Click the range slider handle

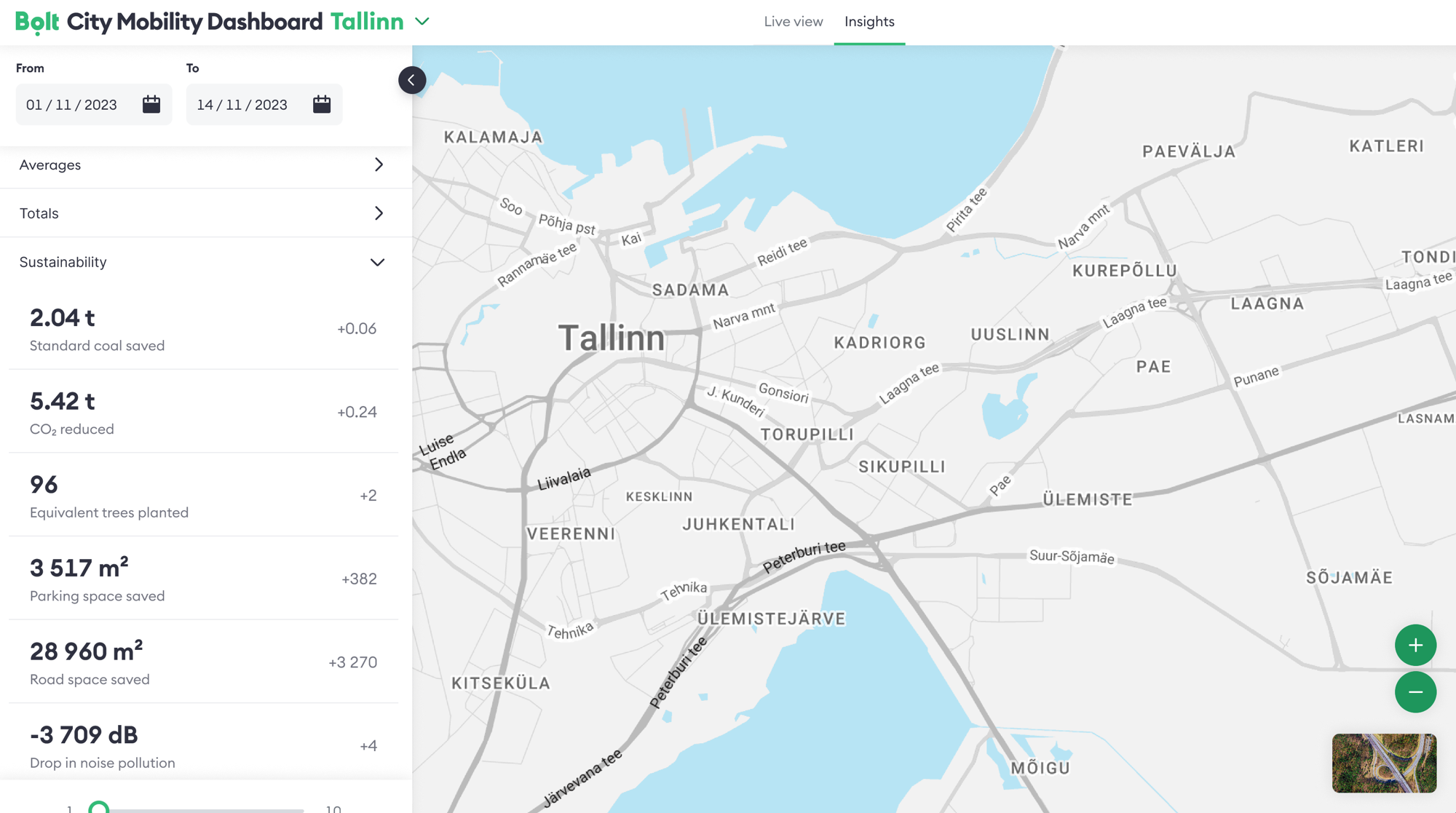point(99,808)
